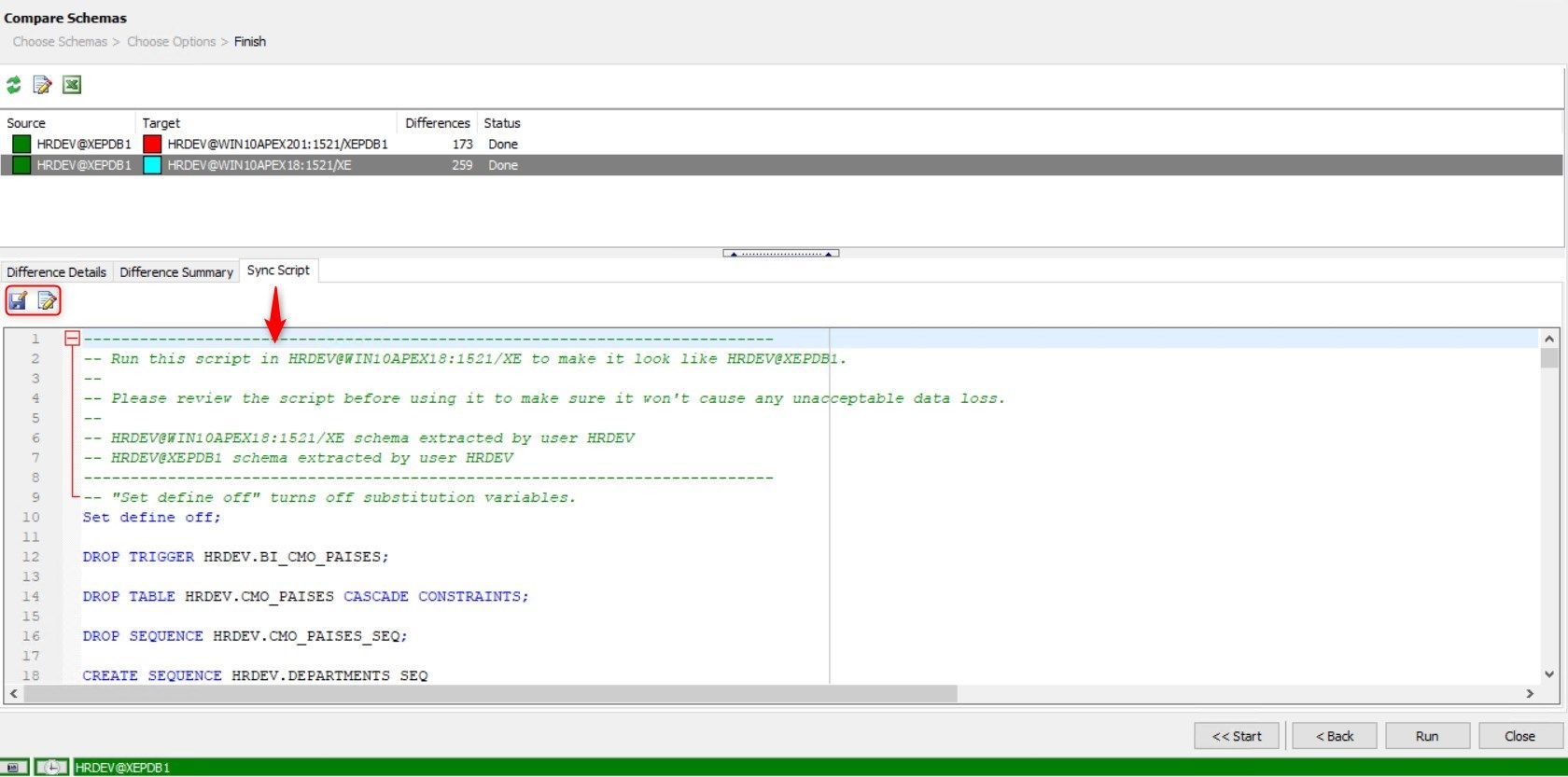This screenshot has width=1568, height=777.
Task: Click the horizontal scrollbar right arrow
Action: click(1530, 693)
